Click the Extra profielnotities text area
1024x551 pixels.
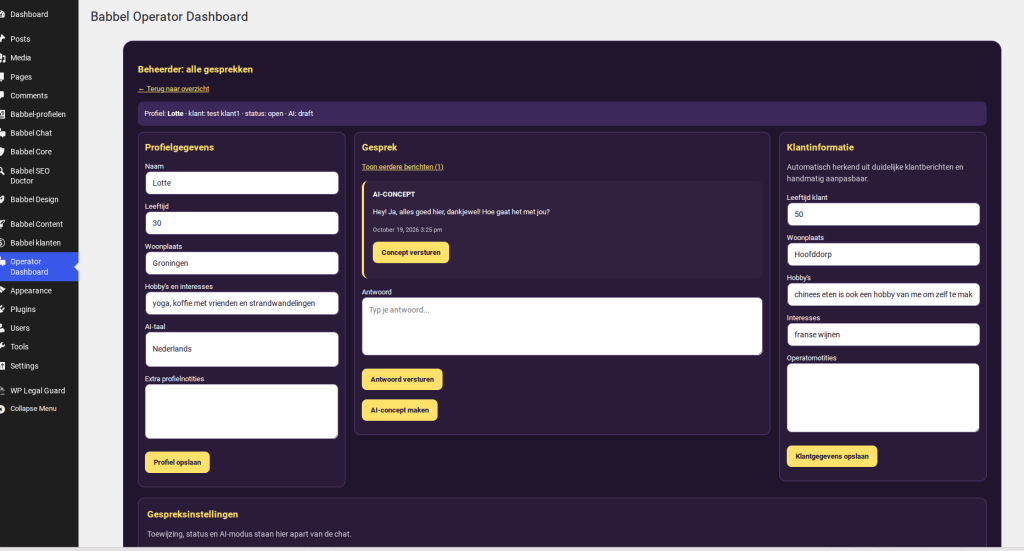click(x=242, y=411)
